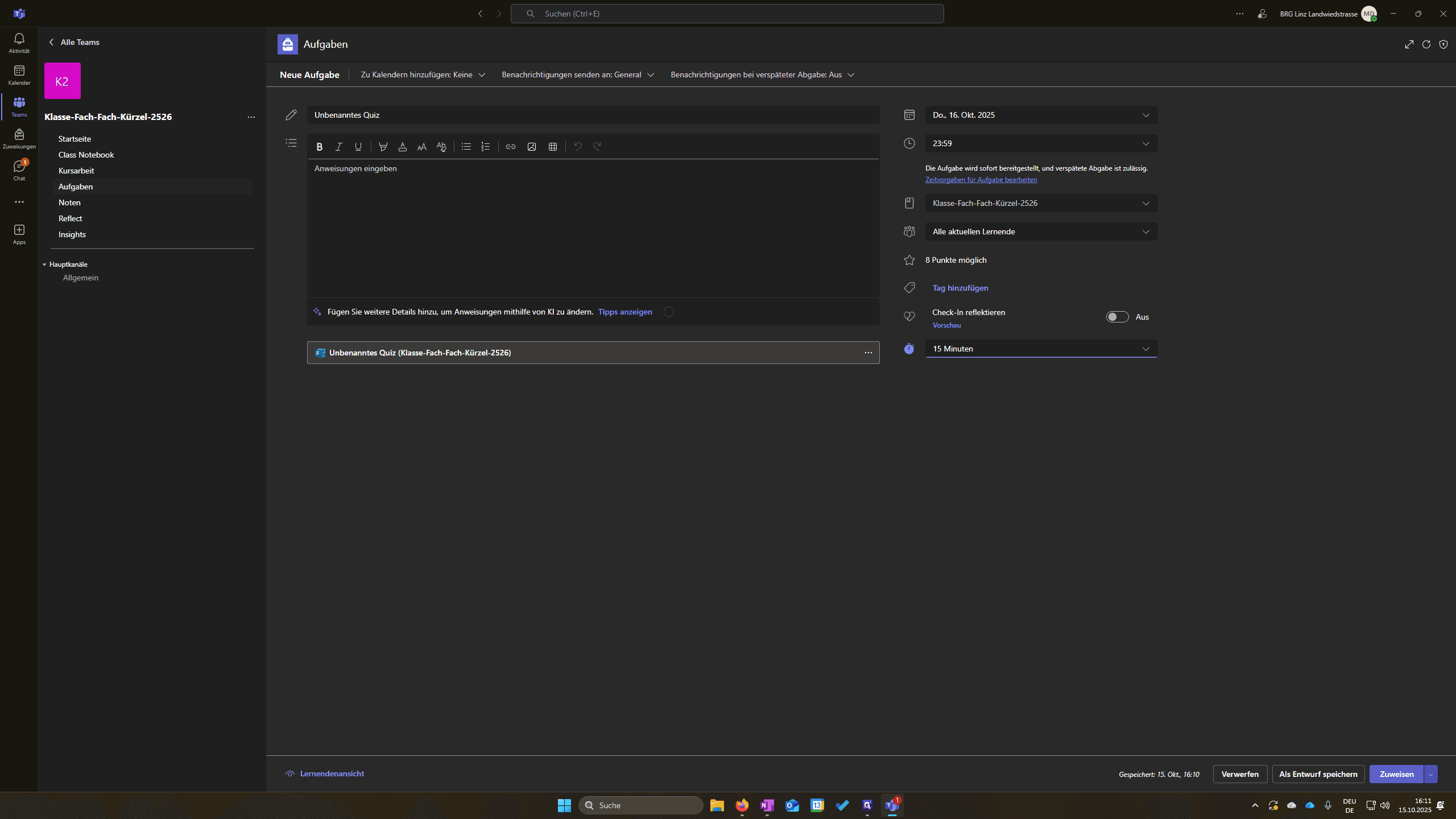The width and height of the screenshot is (1456, 819).
Task: Go back to Alle Teams
Action: pos(74,42)
